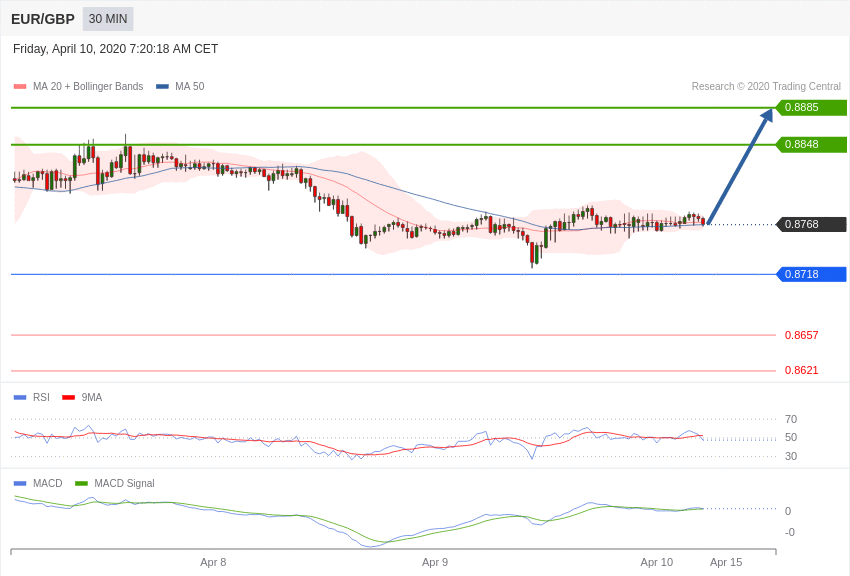This screenshot has width=850, height=576.
Task: Click the Apr 8 date axis label
Action: pyautogui.click(x=213, y=562)
